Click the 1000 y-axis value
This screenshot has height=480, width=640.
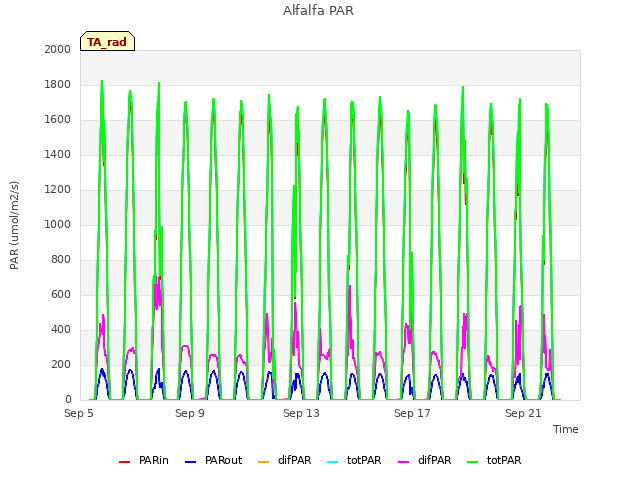point(58,224)
